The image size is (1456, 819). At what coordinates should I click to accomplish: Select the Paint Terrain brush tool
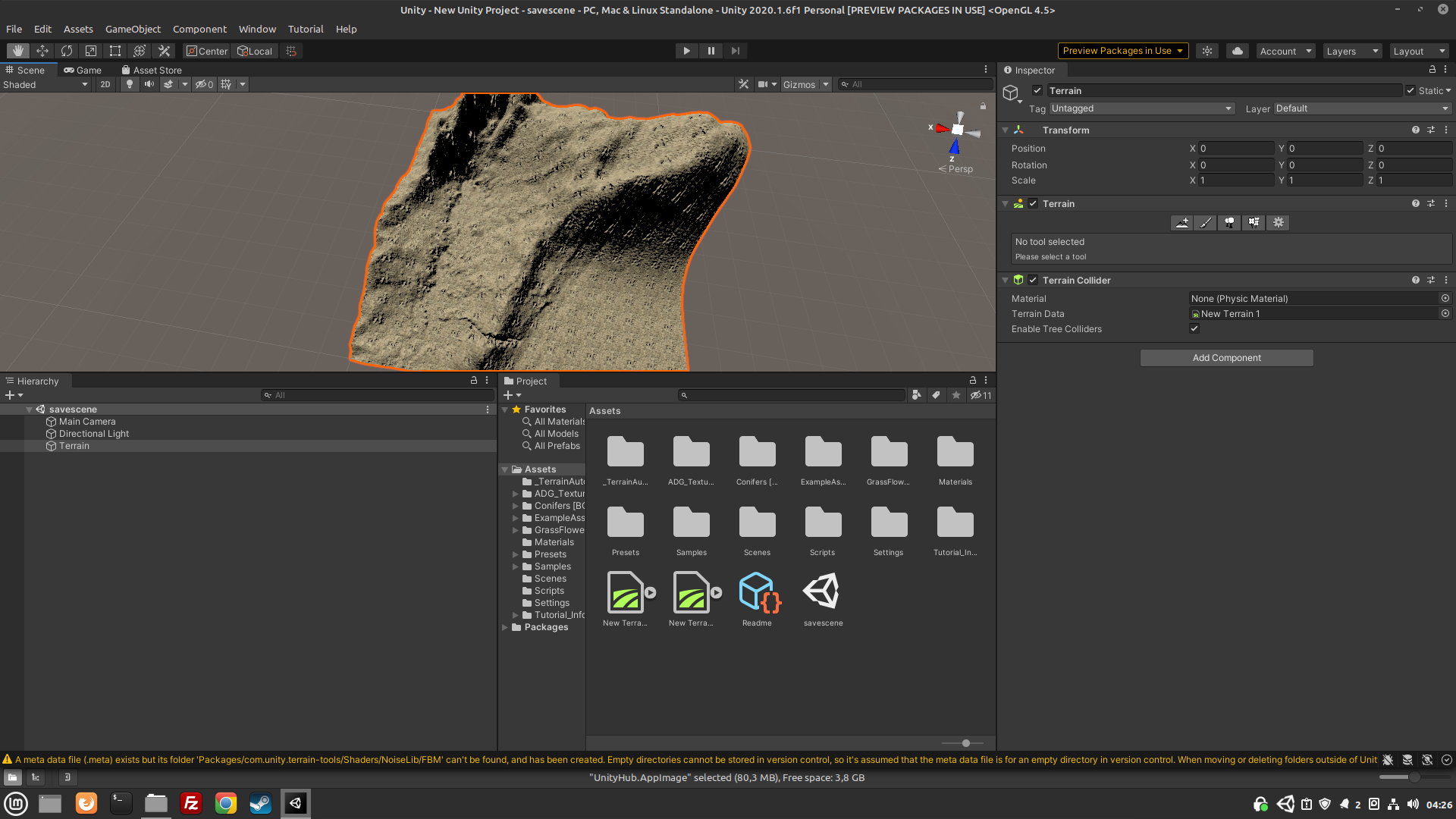pos(1206,222)
